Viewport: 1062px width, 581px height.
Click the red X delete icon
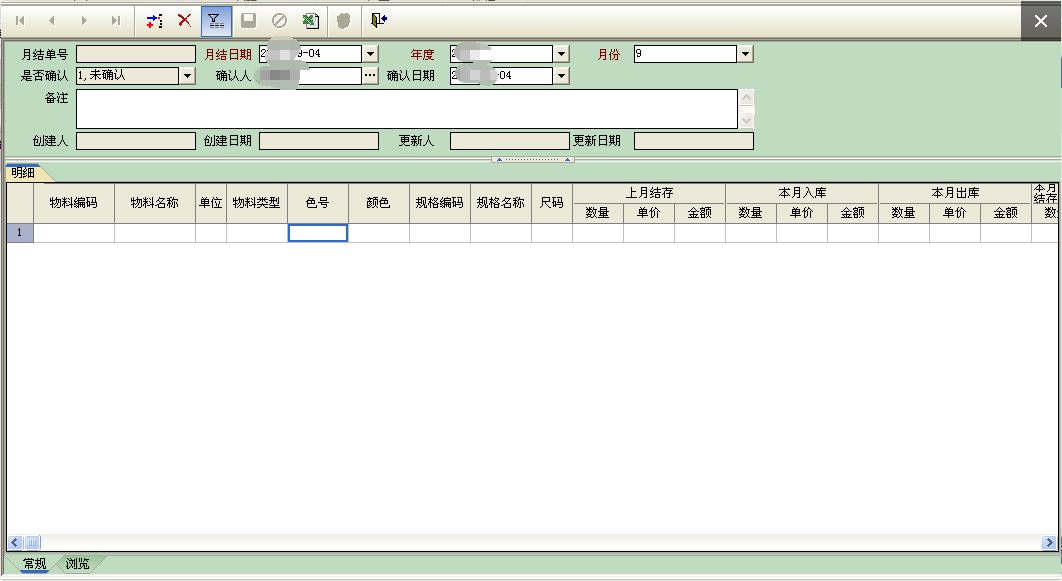point(184,20)
